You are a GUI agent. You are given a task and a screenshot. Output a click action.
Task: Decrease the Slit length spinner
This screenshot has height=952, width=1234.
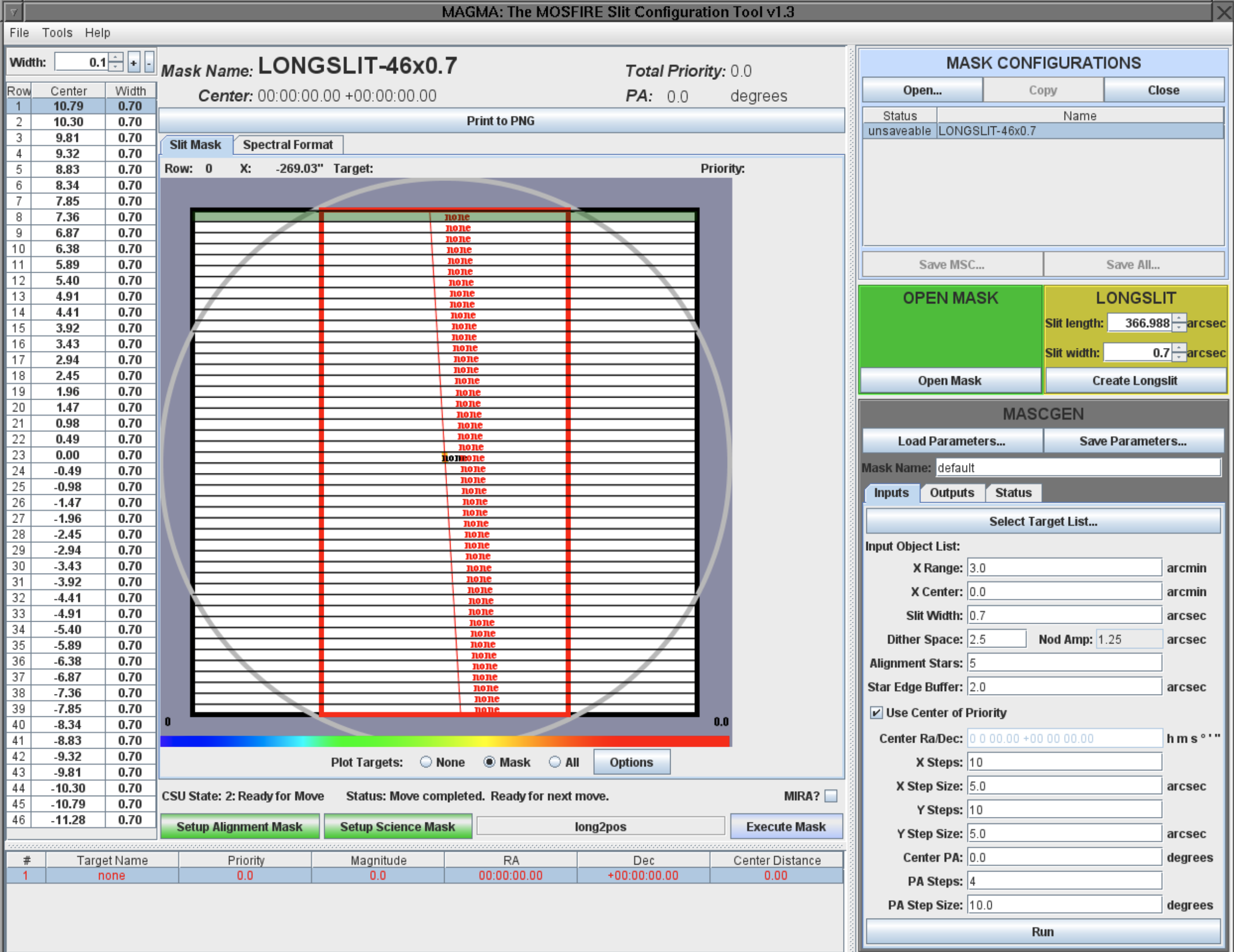click(x=1179, y=328)
